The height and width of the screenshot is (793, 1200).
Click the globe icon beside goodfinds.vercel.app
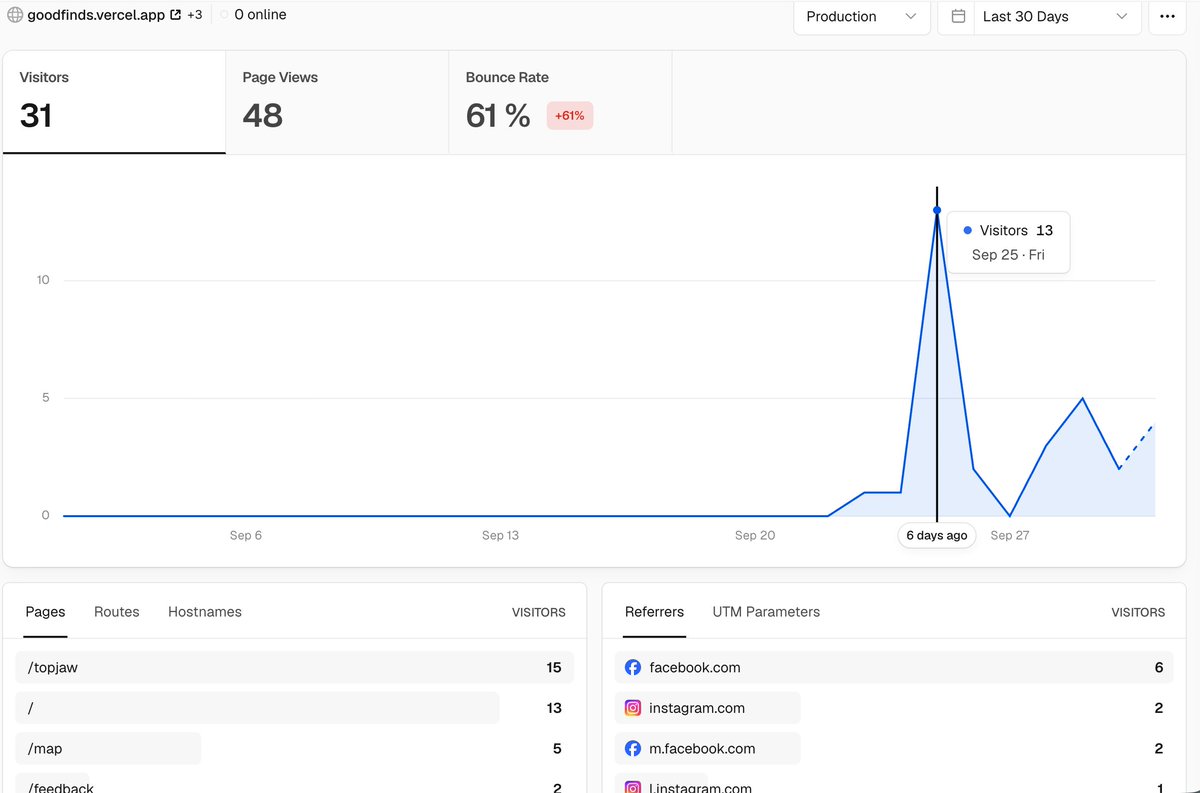tap(15, 15)
